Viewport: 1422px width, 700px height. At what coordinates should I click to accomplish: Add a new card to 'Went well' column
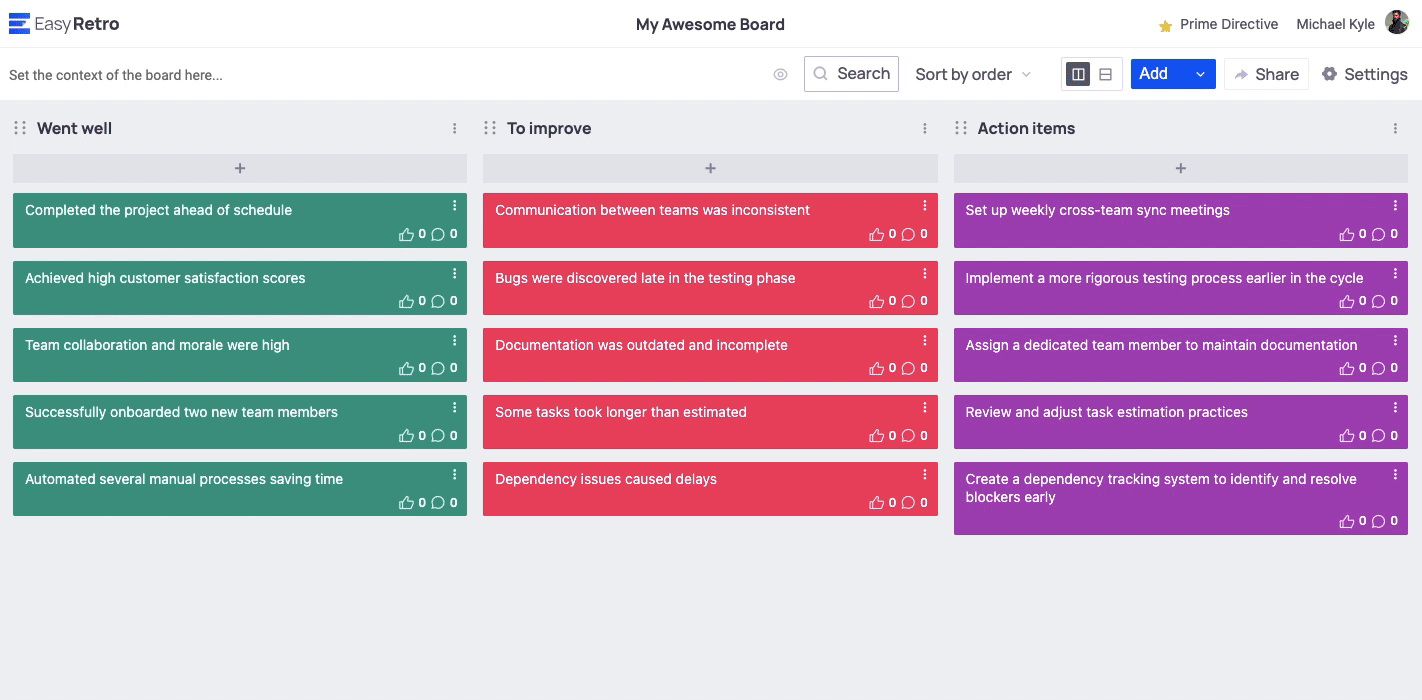[240, 169]
